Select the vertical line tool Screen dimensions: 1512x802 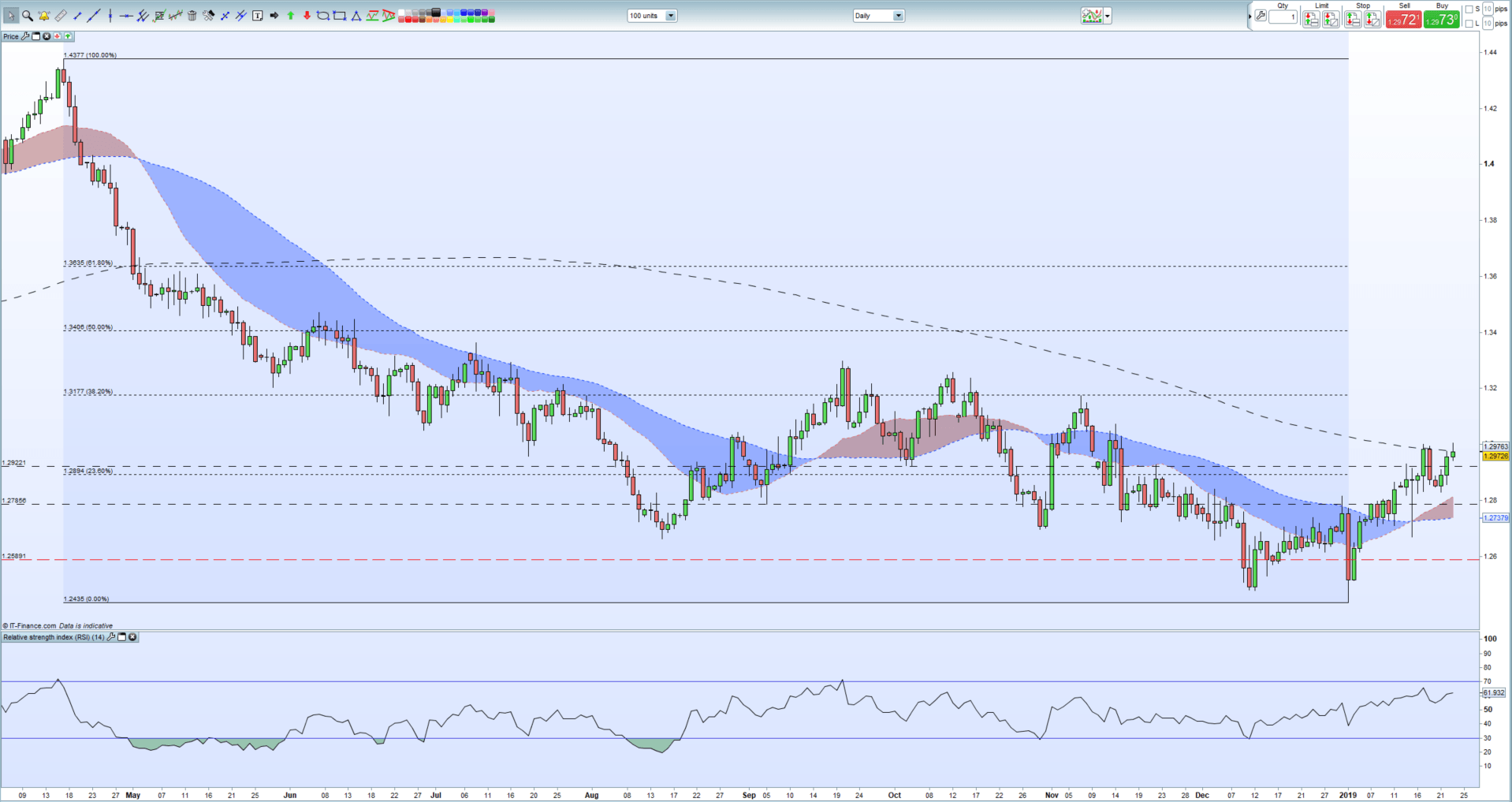(110, 16)
